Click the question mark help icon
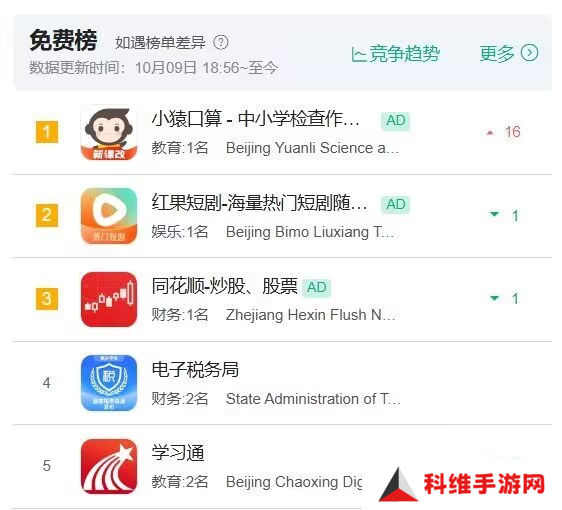 coord(221,42)
